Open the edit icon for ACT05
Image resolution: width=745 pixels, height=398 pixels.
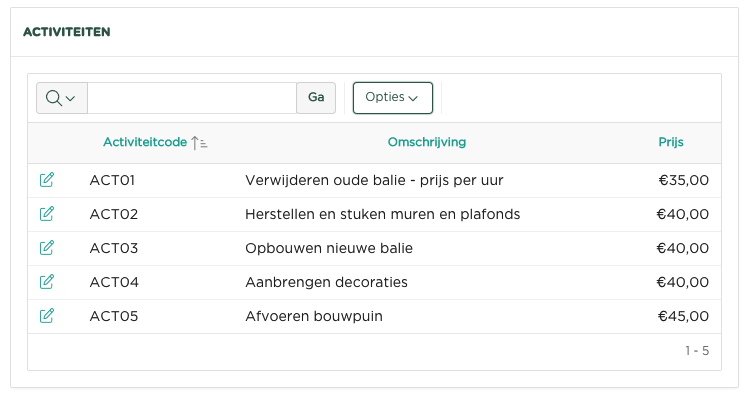(x=47, y=316)
